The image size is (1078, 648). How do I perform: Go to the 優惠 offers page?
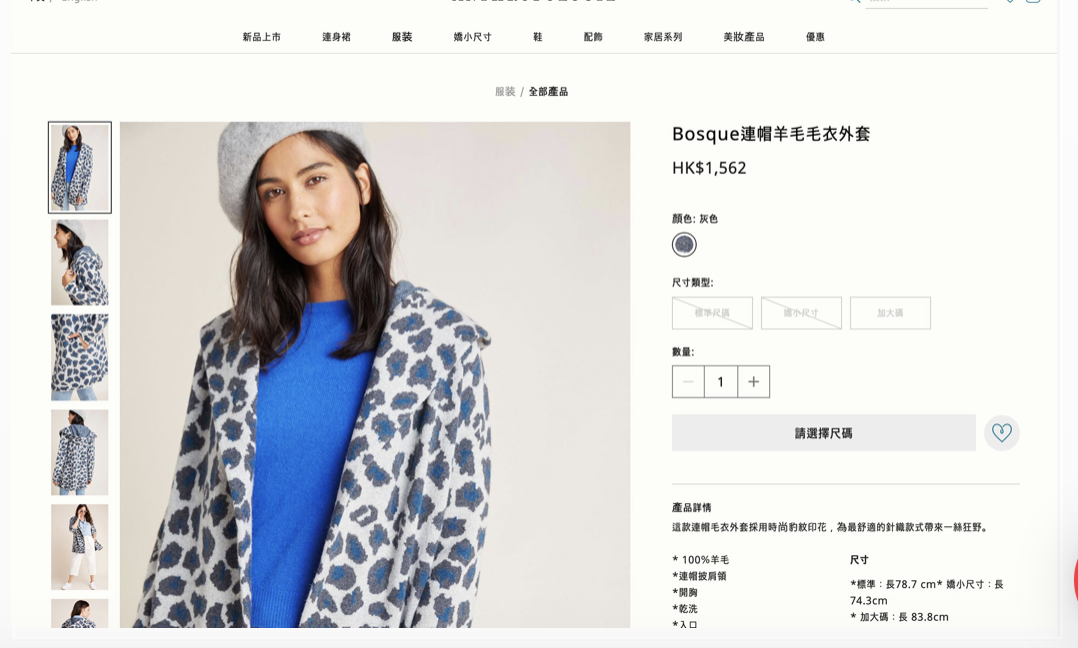(x=815, y=37)
